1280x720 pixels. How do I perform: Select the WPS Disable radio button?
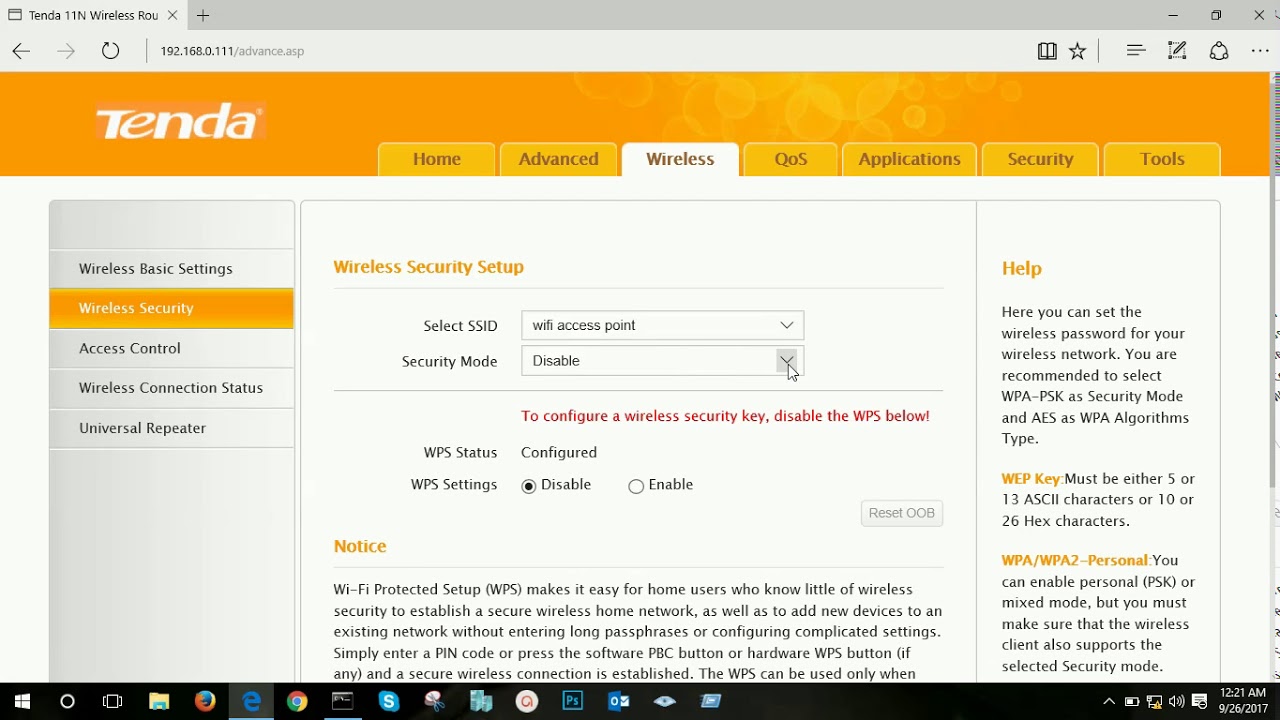[529, 486]
